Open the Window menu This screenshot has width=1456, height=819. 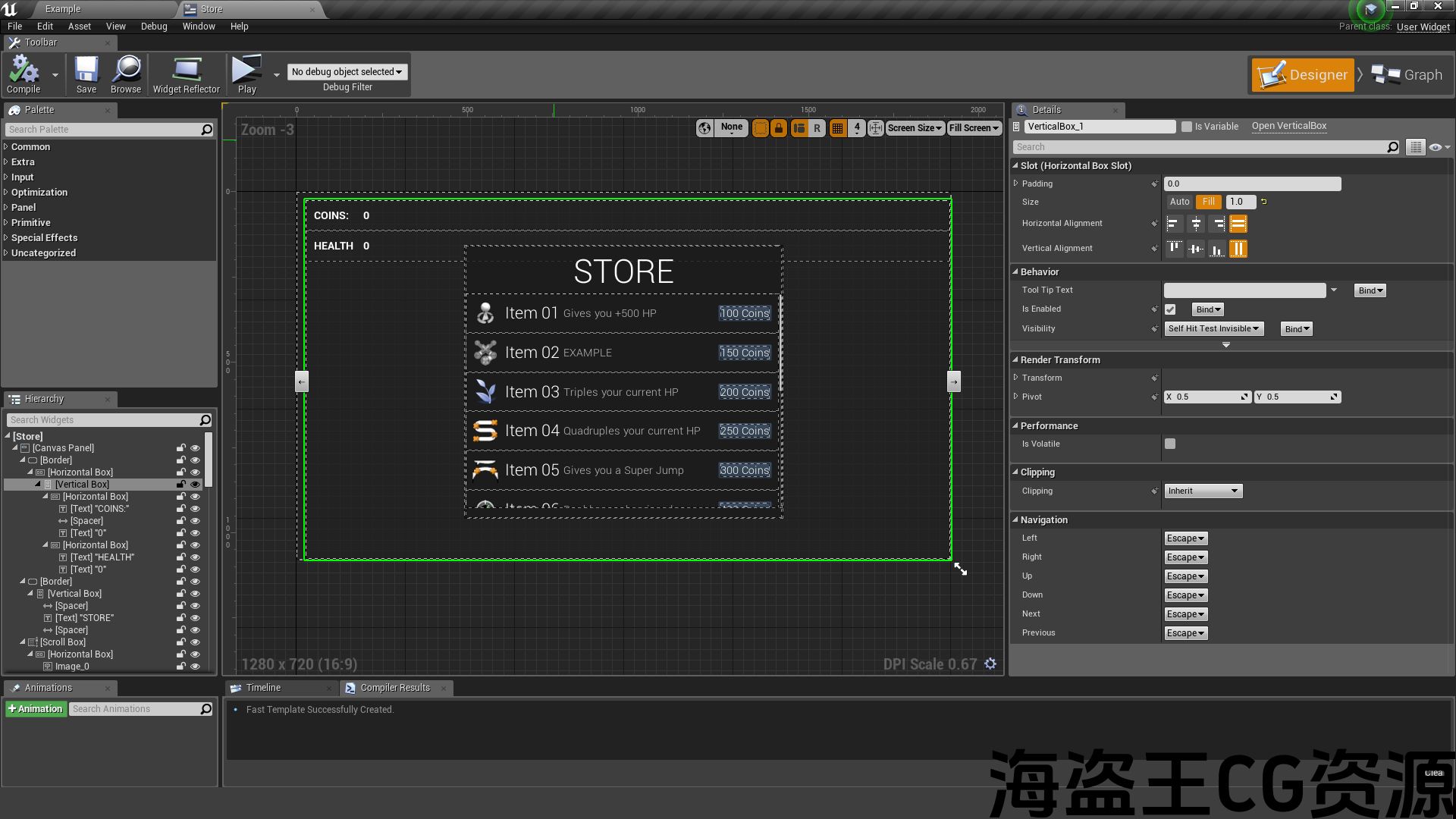coord(199,26)
